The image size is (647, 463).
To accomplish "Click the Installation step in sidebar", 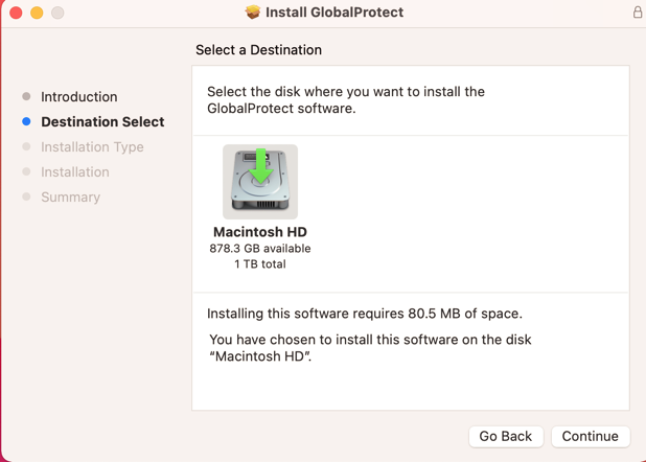I will [x=75, y=172].
